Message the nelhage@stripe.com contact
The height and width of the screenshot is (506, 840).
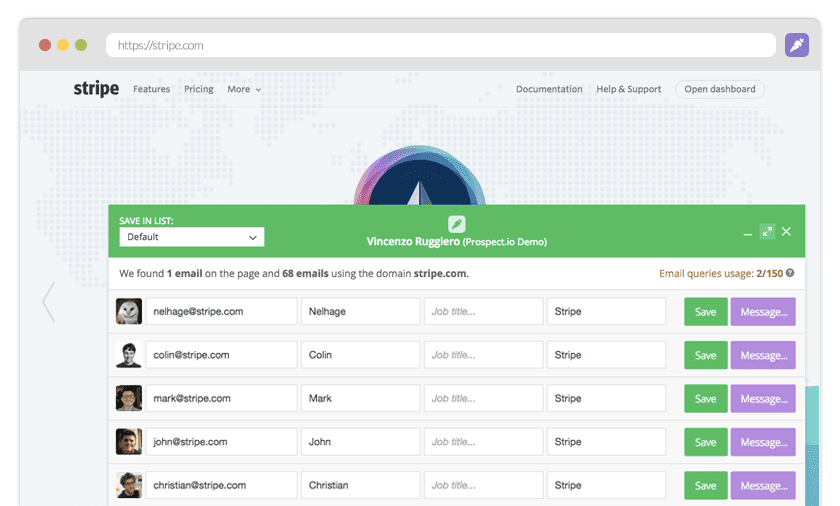pos(763,312)
